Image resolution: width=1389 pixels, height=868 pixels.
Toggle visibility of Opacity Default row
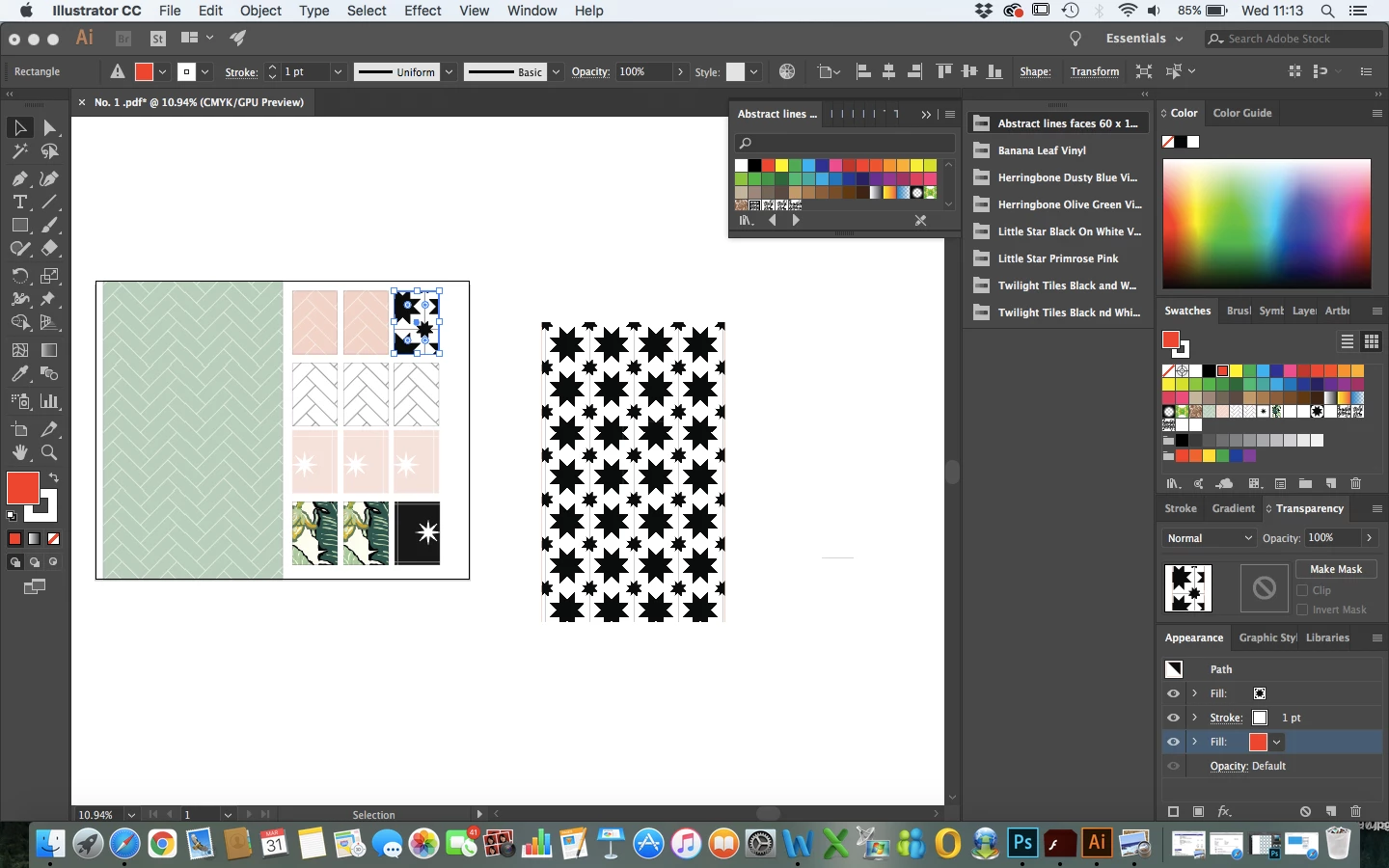[1173, 766]
